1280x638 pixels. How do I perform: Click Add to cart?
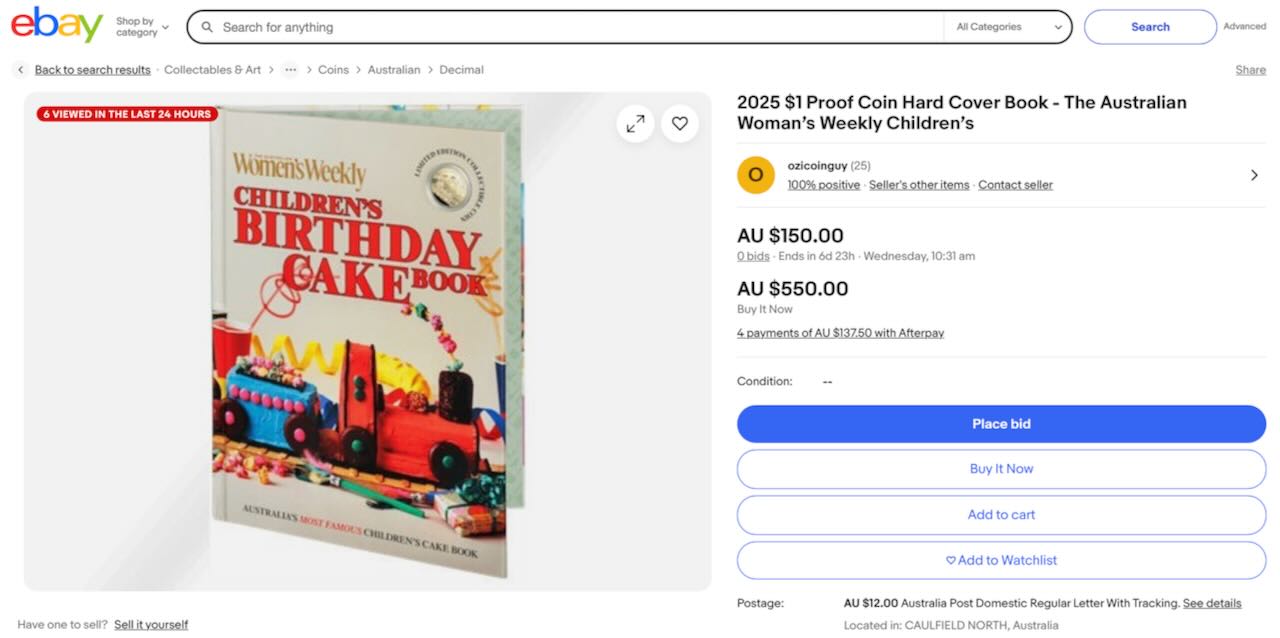1001,515
